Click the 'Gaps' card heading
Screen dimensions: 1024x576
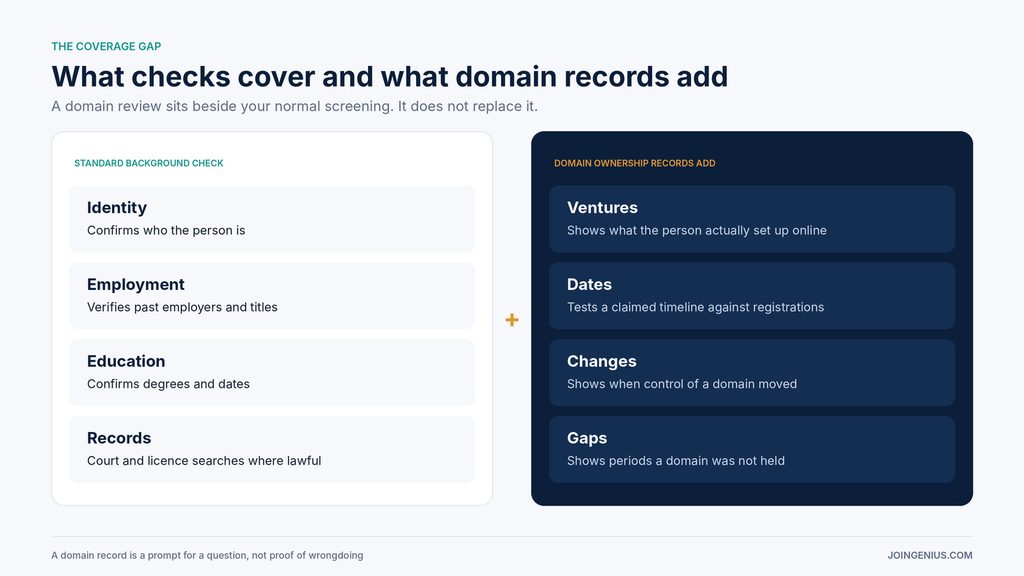coord(587,438)
